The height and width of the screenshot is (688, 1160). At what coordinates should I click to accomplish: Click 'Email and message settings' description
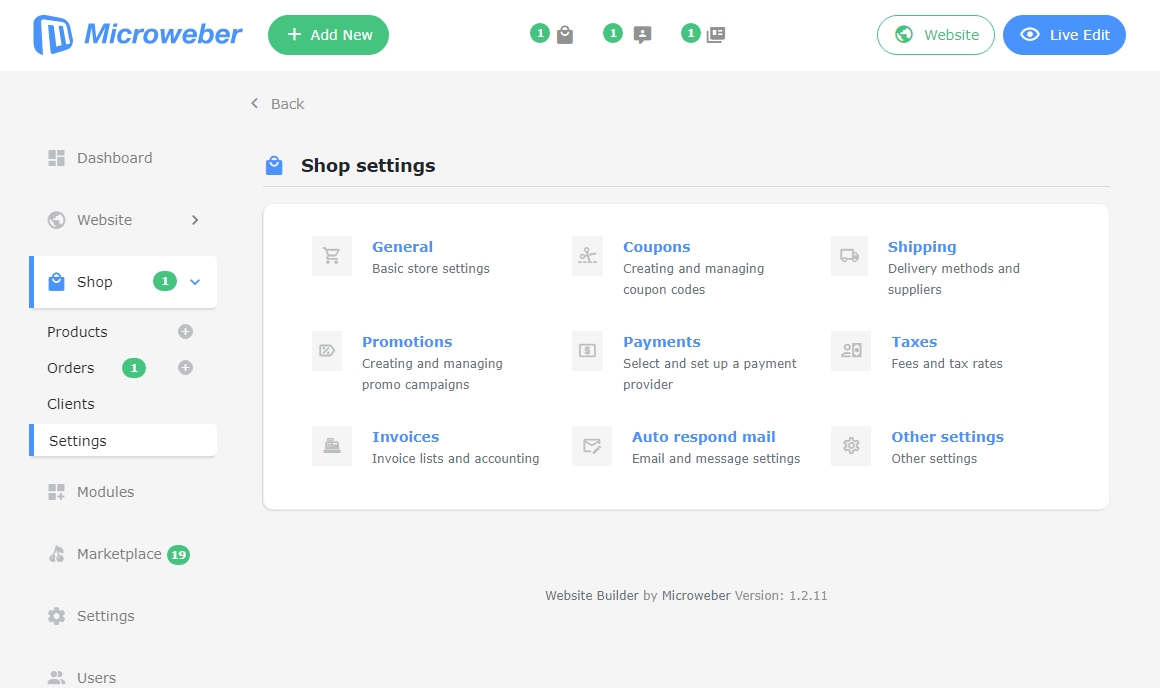(x=716, y=459)
